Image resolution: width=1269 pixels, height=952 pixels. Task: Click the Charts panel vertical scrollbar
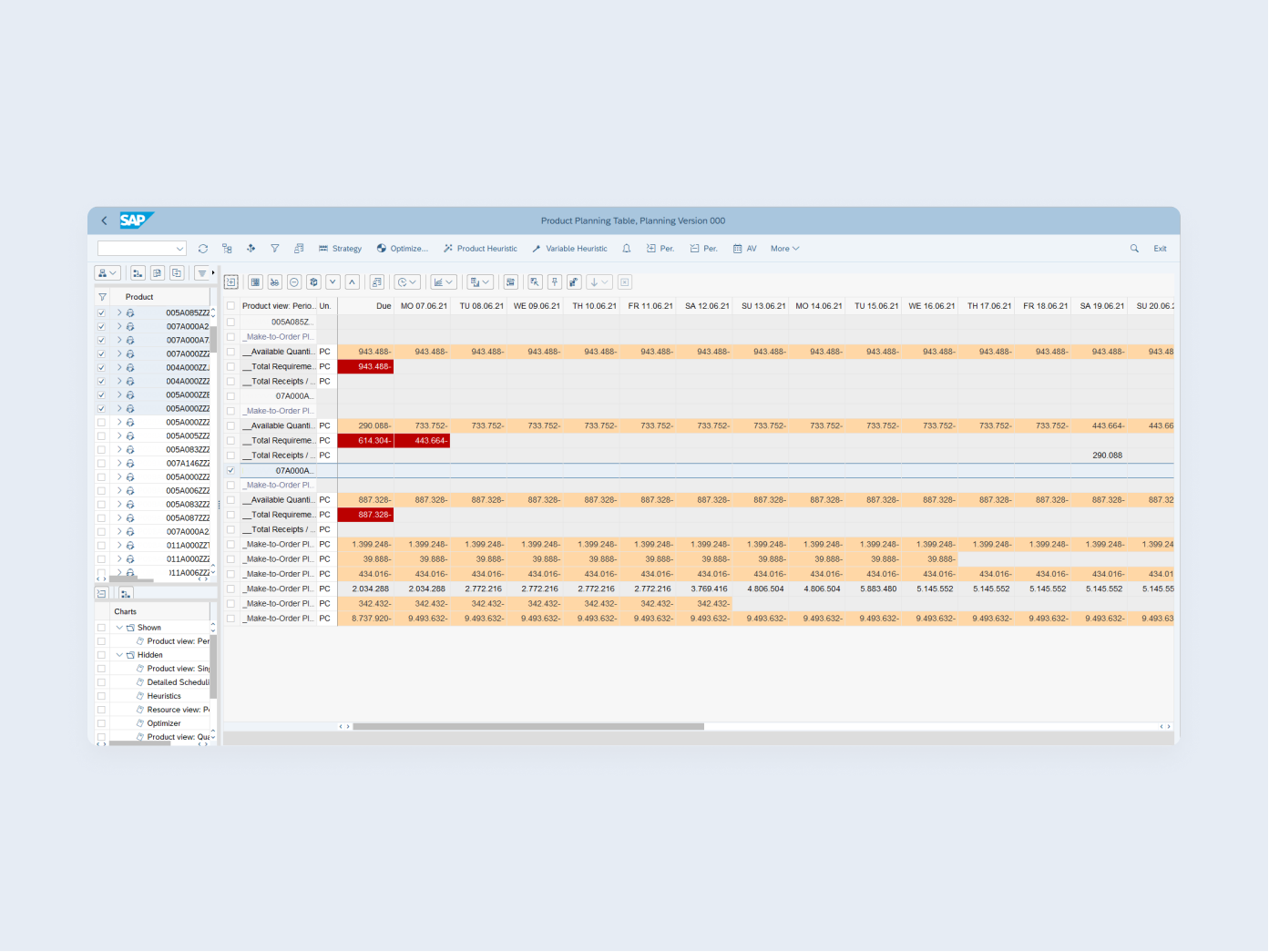tap(213, 665)
